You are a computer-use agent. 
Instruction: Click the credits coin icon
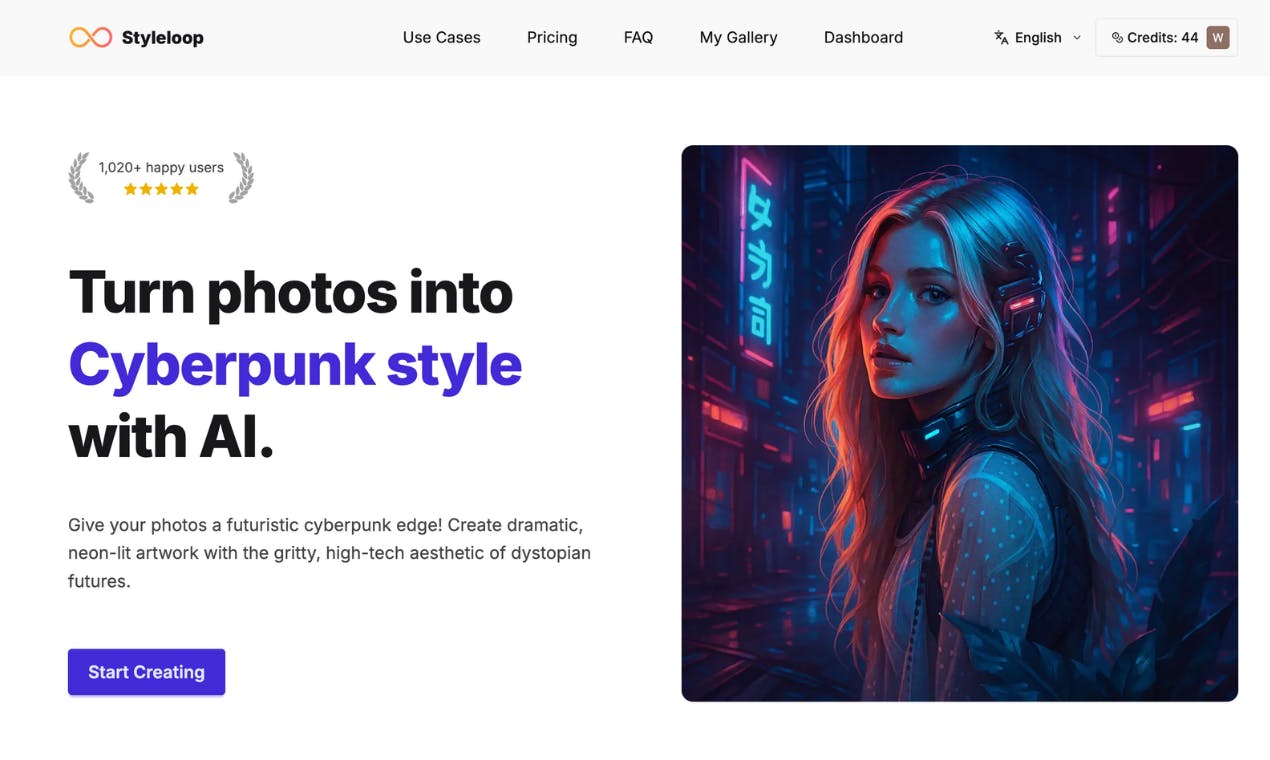tap(1117, 37)
